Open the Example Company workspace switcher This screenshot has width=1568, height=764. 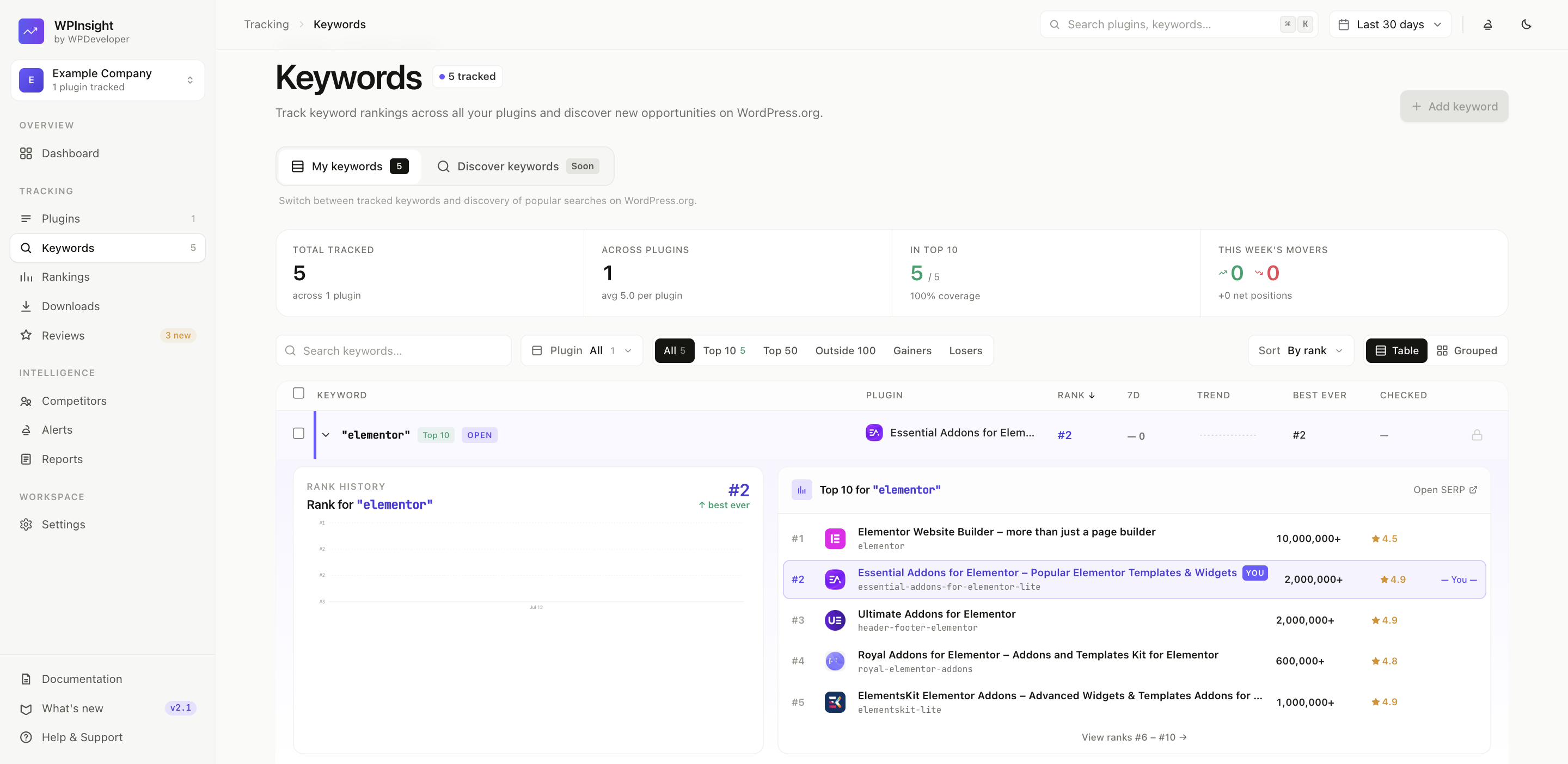(x=108, y=81)
